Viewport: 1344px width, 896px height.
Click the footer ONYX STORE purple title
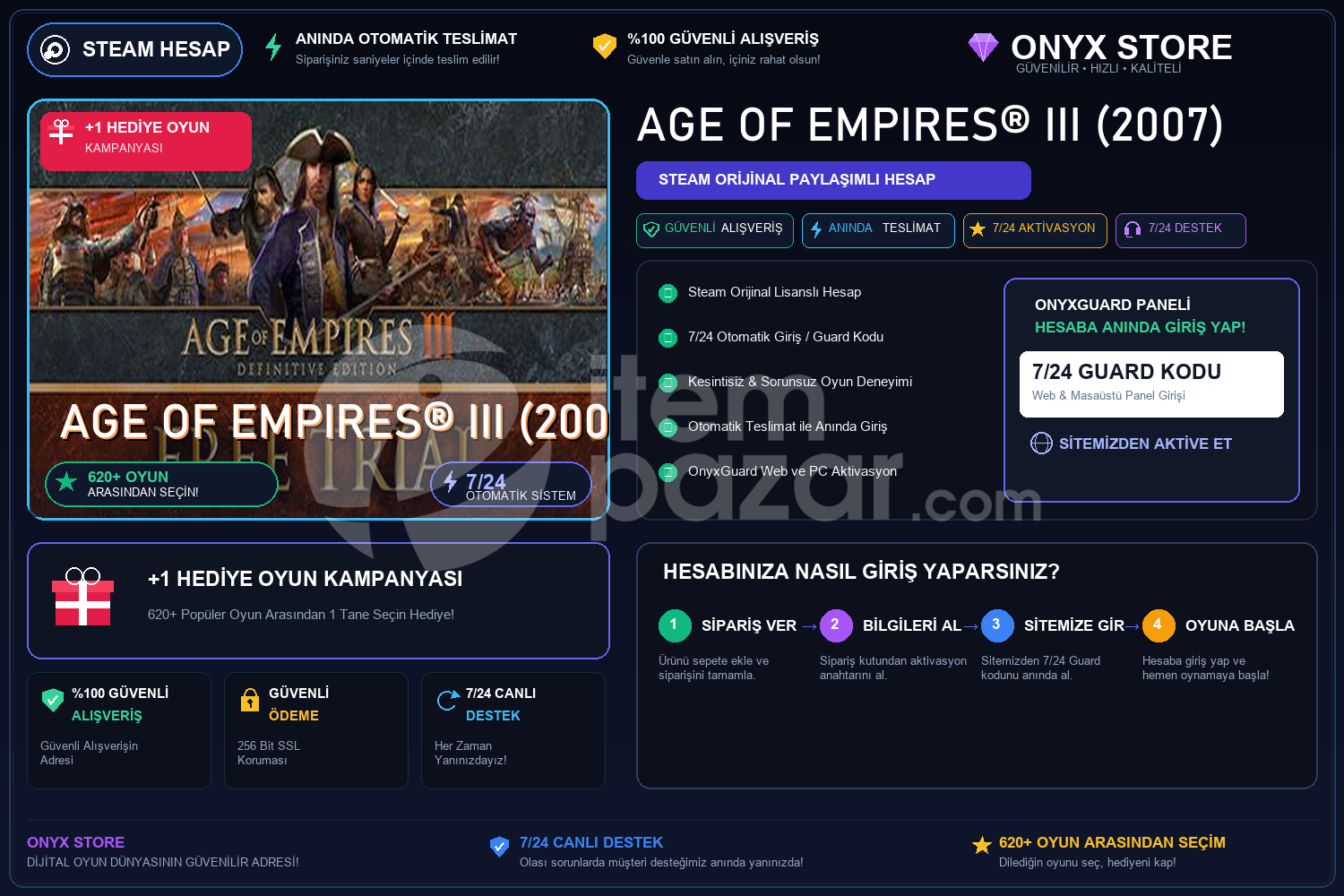coord(75,842)
